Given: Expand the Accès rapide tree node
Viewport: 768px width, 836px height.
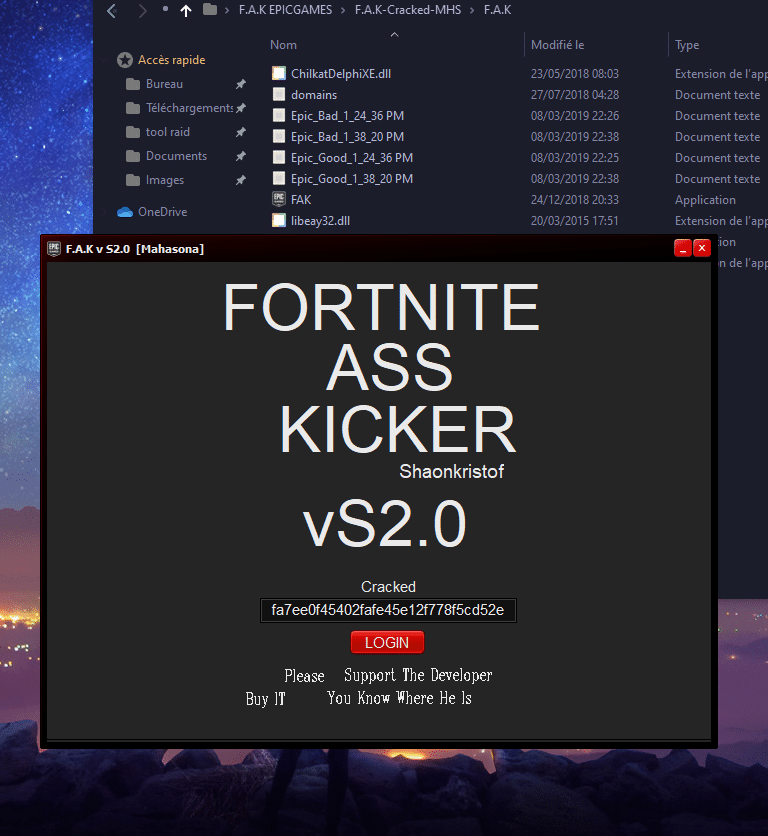Looking at the screenshot, I should pos(104,60).
